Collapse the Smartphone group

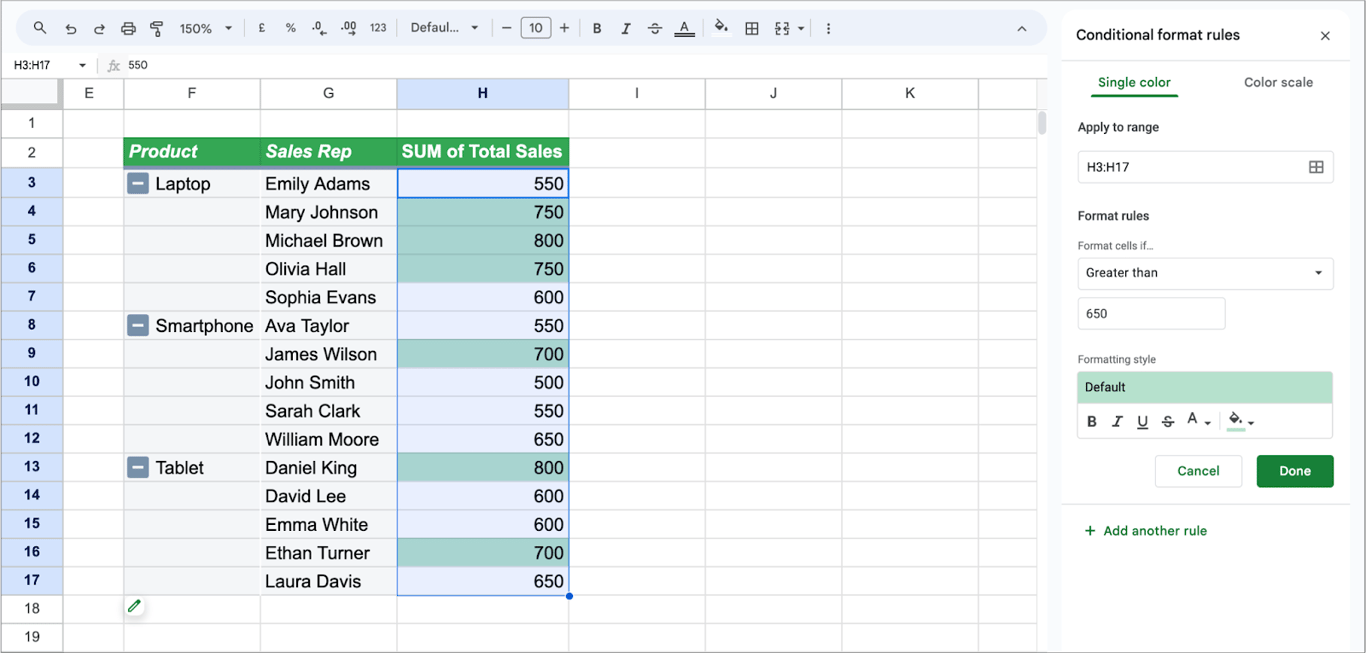138,326
